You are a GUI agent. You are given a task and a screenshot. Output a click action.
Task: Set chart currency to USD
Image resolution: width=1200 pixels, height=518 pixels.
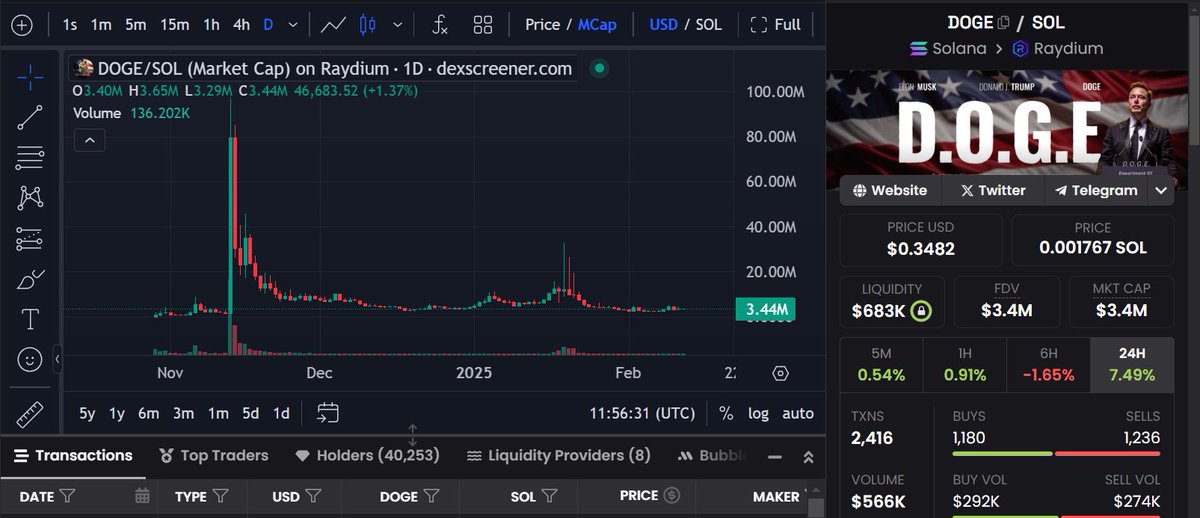pos(664,24)
